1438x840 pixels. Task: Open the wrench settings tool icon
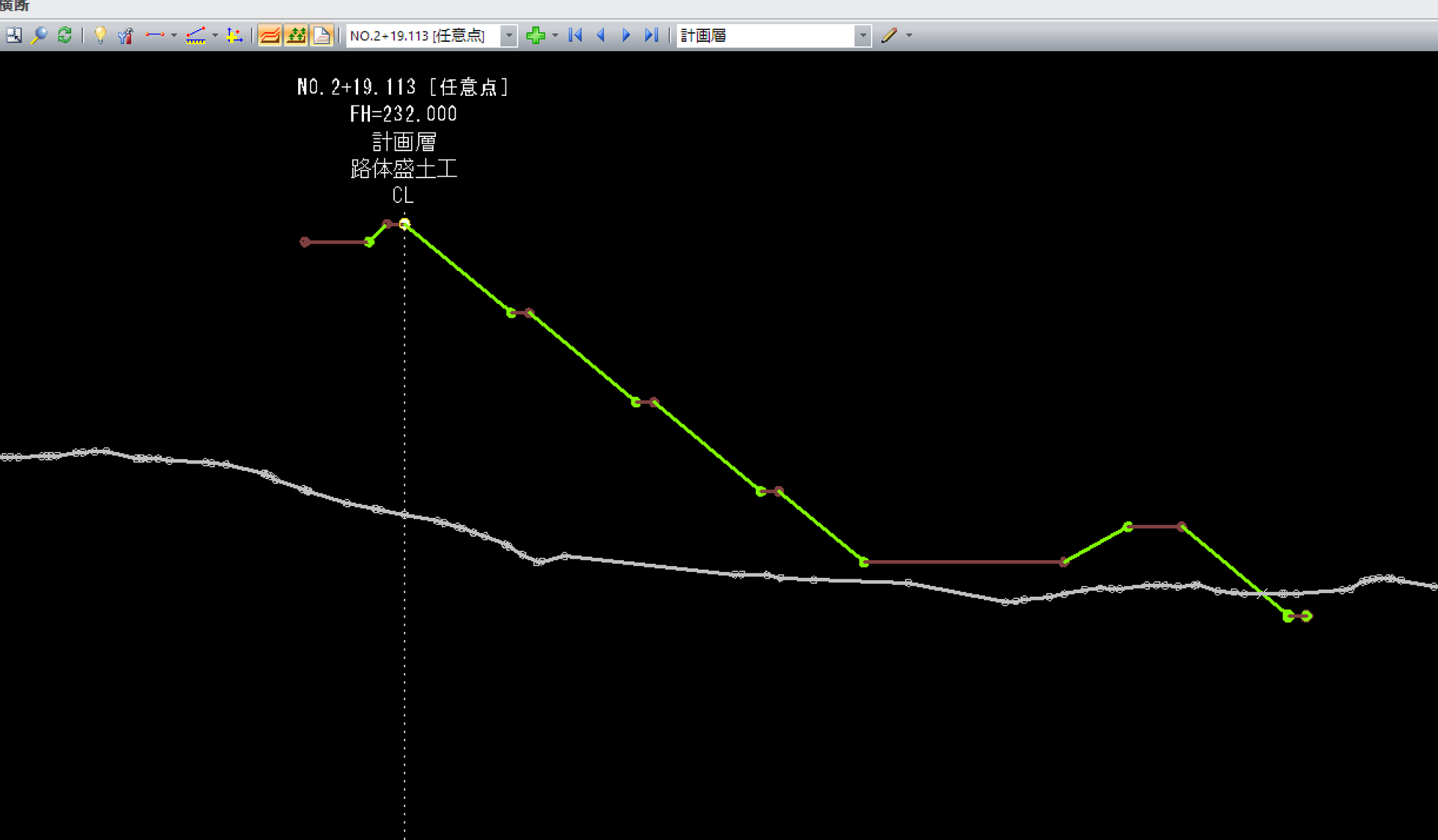[125, 35]
